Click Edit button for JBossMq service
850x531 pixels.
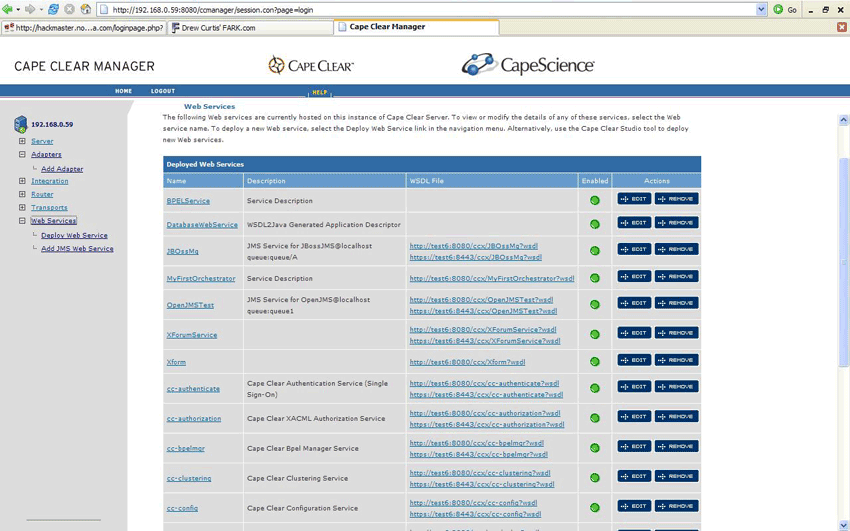[634, 249]
